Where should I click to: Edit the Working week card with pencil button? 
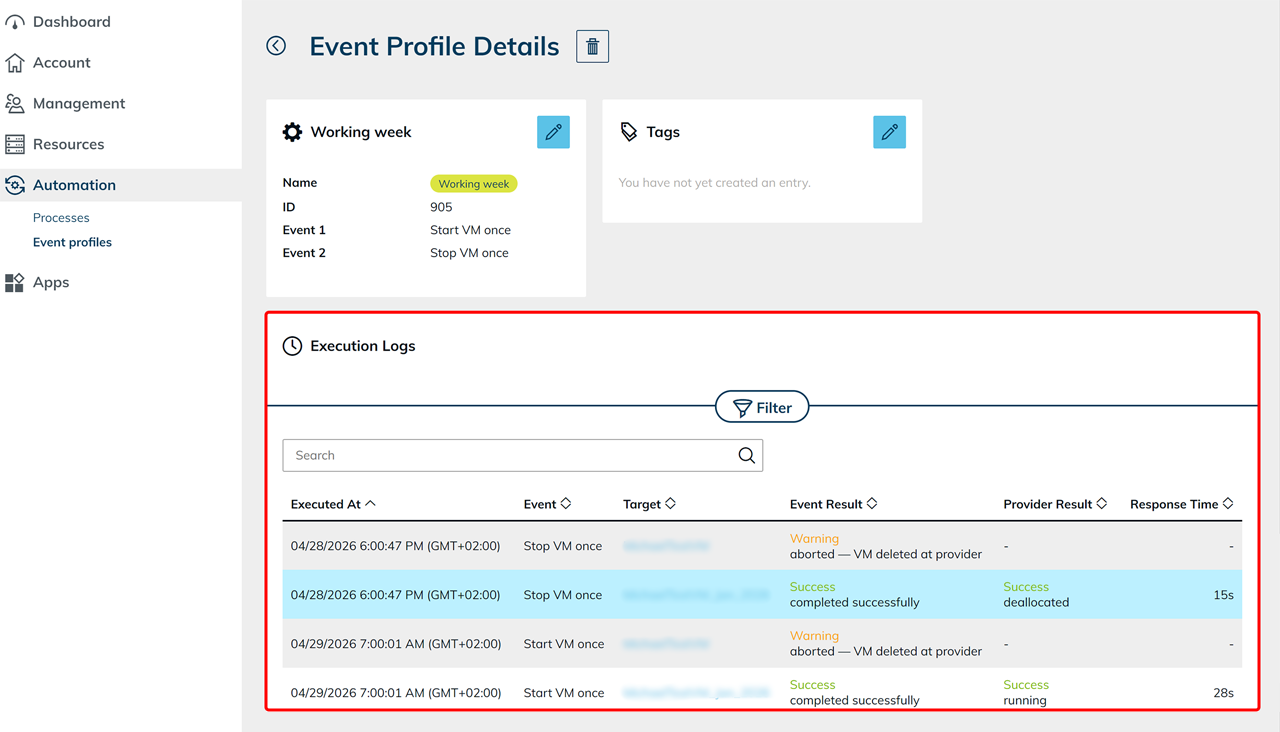pyautogui.click(x=553, y=132)
